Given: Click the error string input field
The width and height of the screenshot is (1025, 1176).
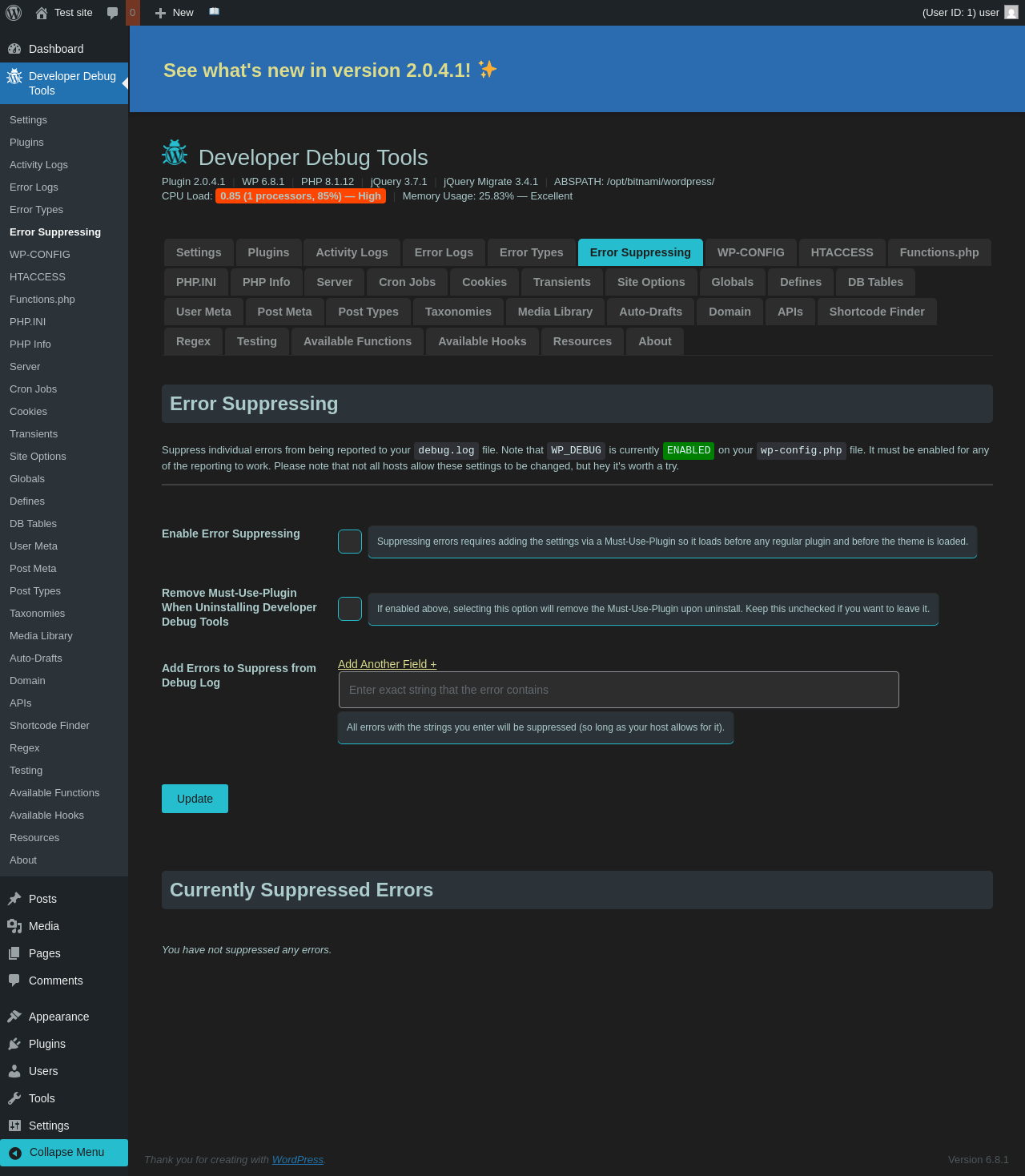Looking at the screenshot, I should click(618, 690).
